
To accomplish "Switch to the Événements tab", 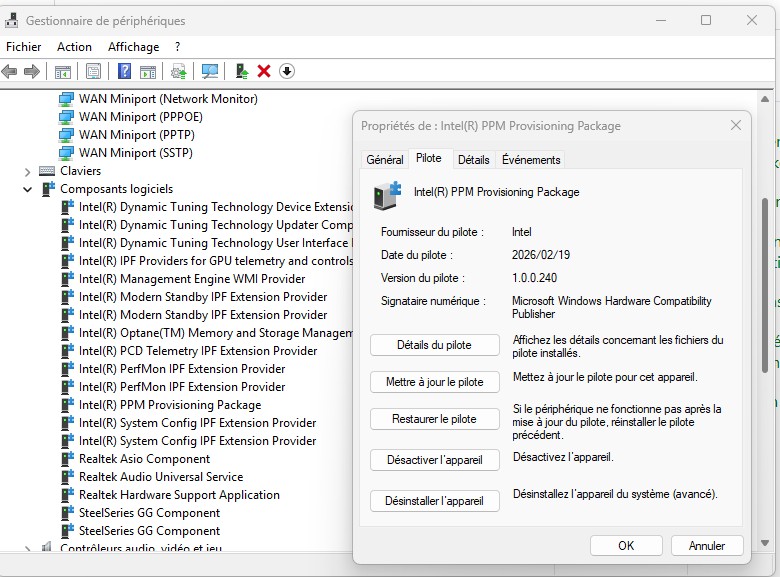I will coord(531,160).
